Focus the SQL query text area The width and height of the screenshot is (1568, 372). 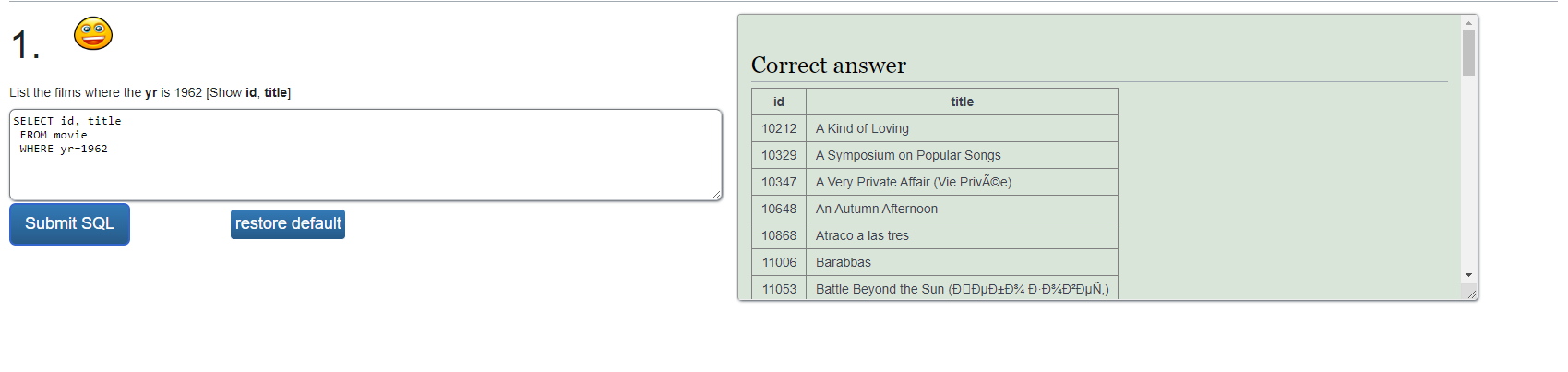[365, 155]
